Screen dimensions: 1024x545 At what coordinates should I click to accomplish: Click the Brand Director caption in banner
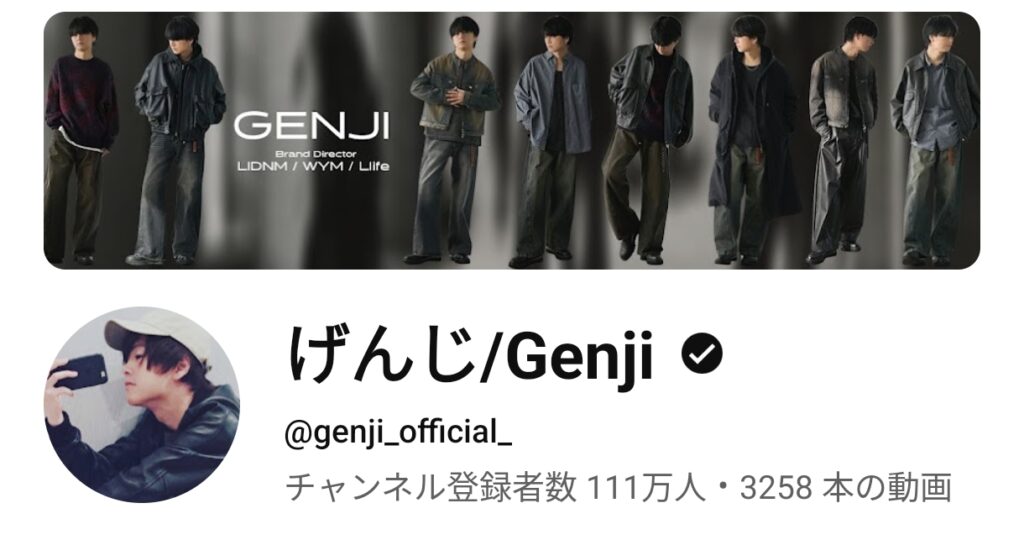[316, 154]
